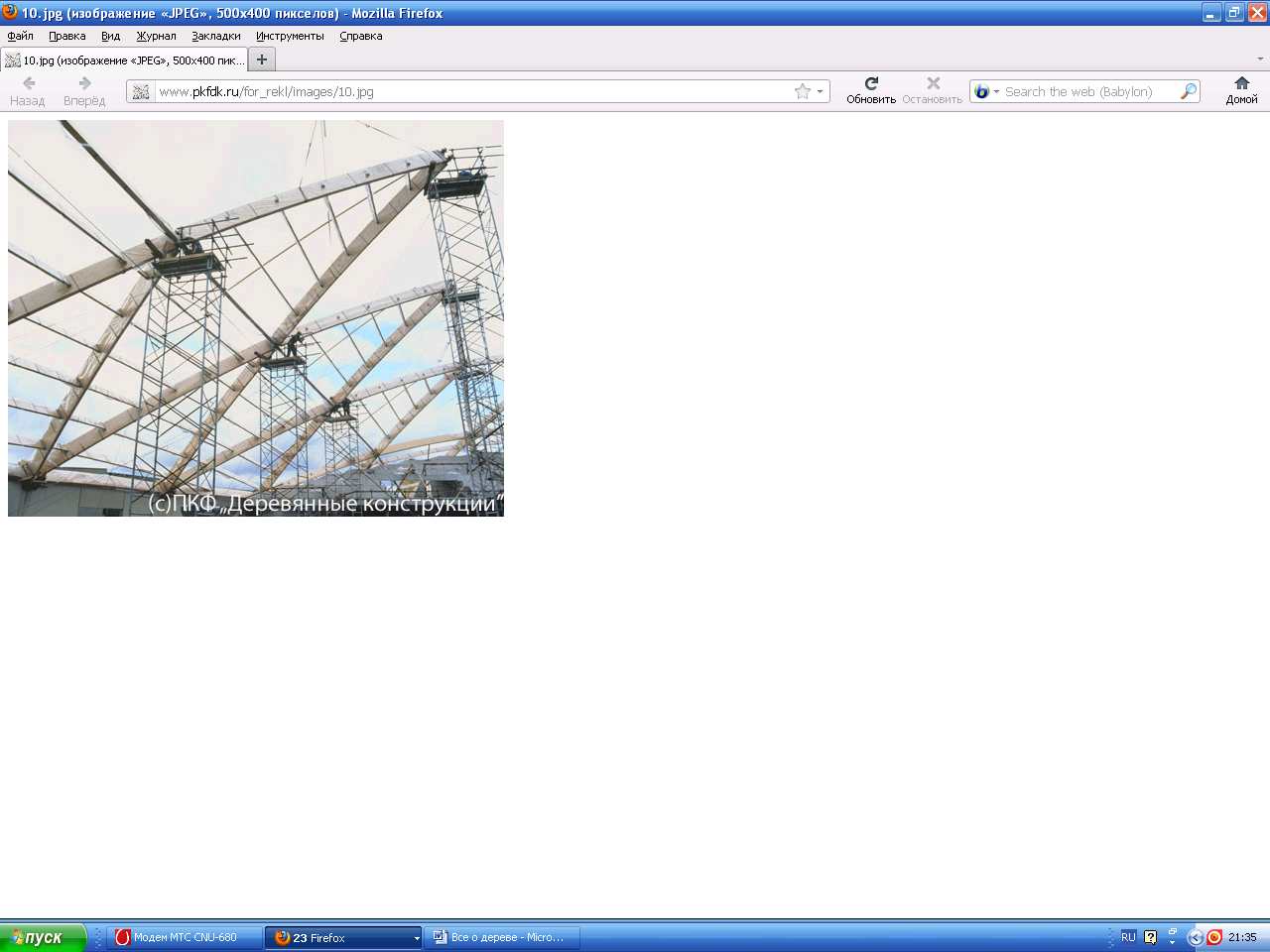Go to the home page via Домой
The image size is (1270, 952).
1241,90
